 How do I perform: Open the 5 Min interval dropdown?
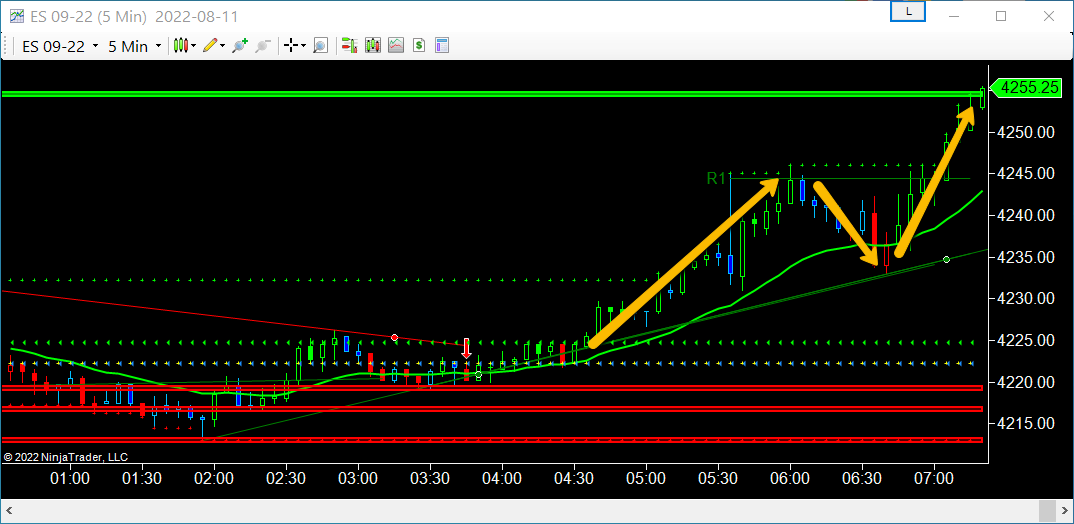tap(134, 46)
